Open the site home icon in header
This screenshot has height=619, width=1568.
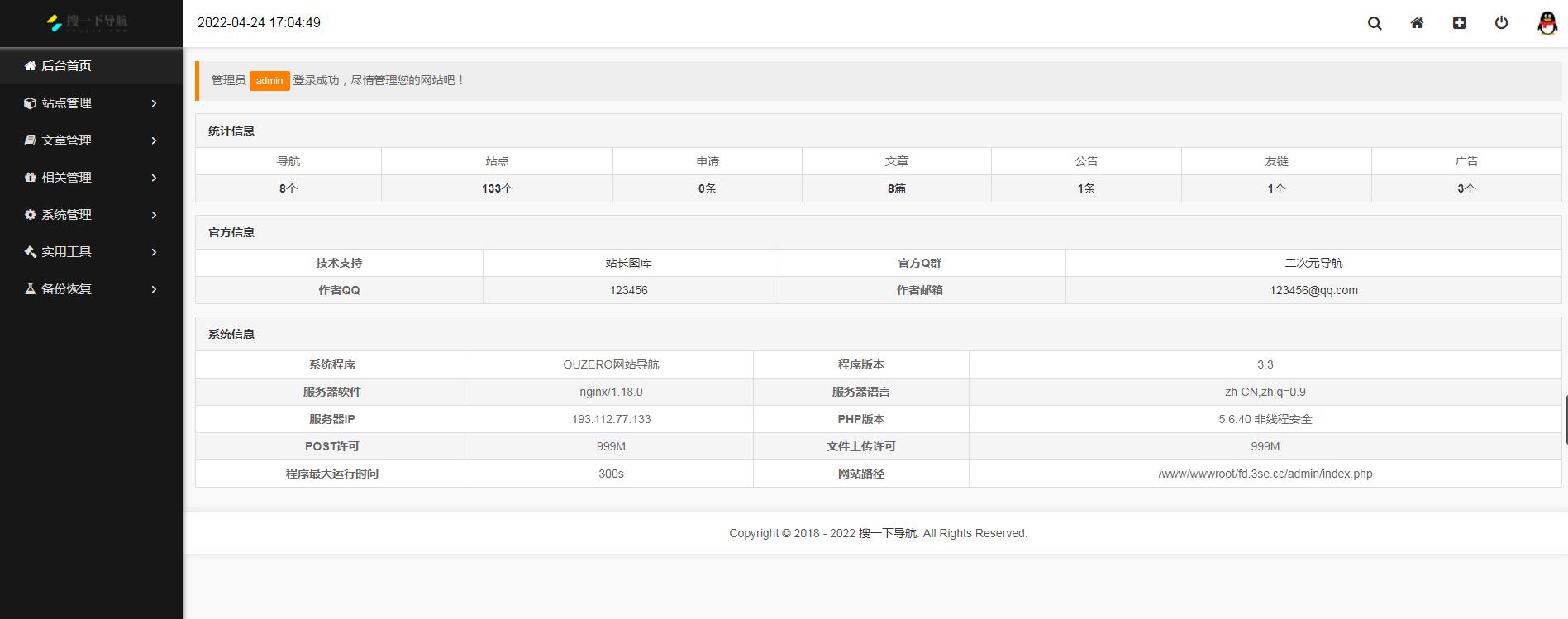[x=1417, y=23]
